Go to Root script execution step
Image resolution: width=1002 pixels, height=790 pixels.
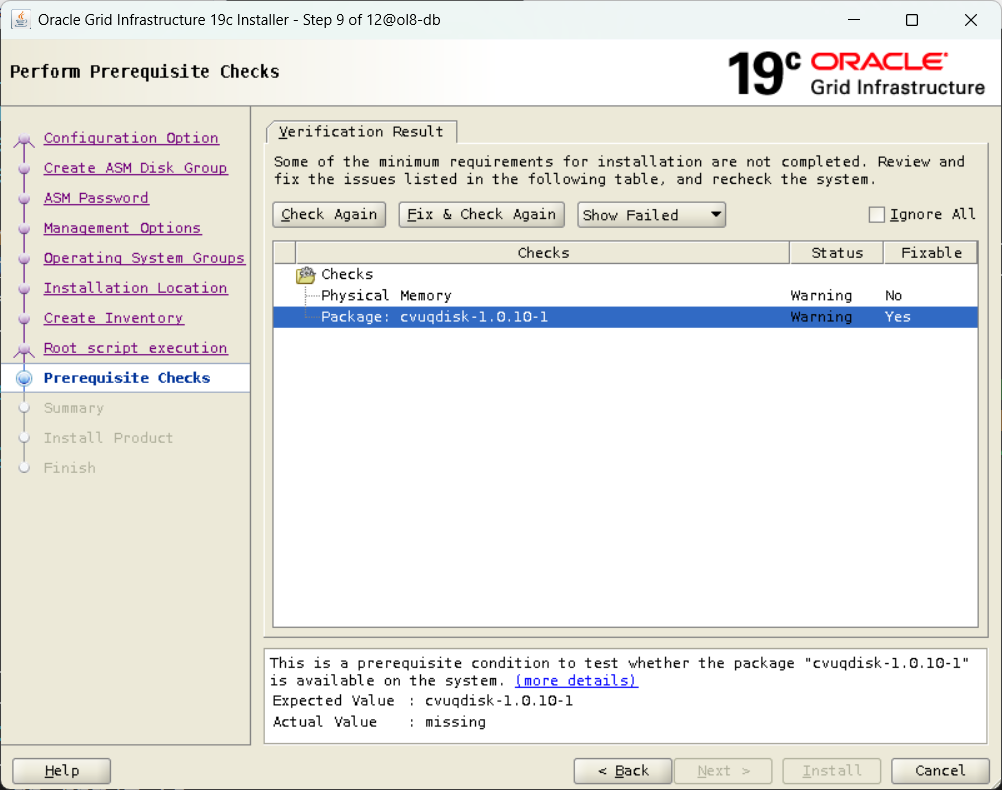point(135,348)
